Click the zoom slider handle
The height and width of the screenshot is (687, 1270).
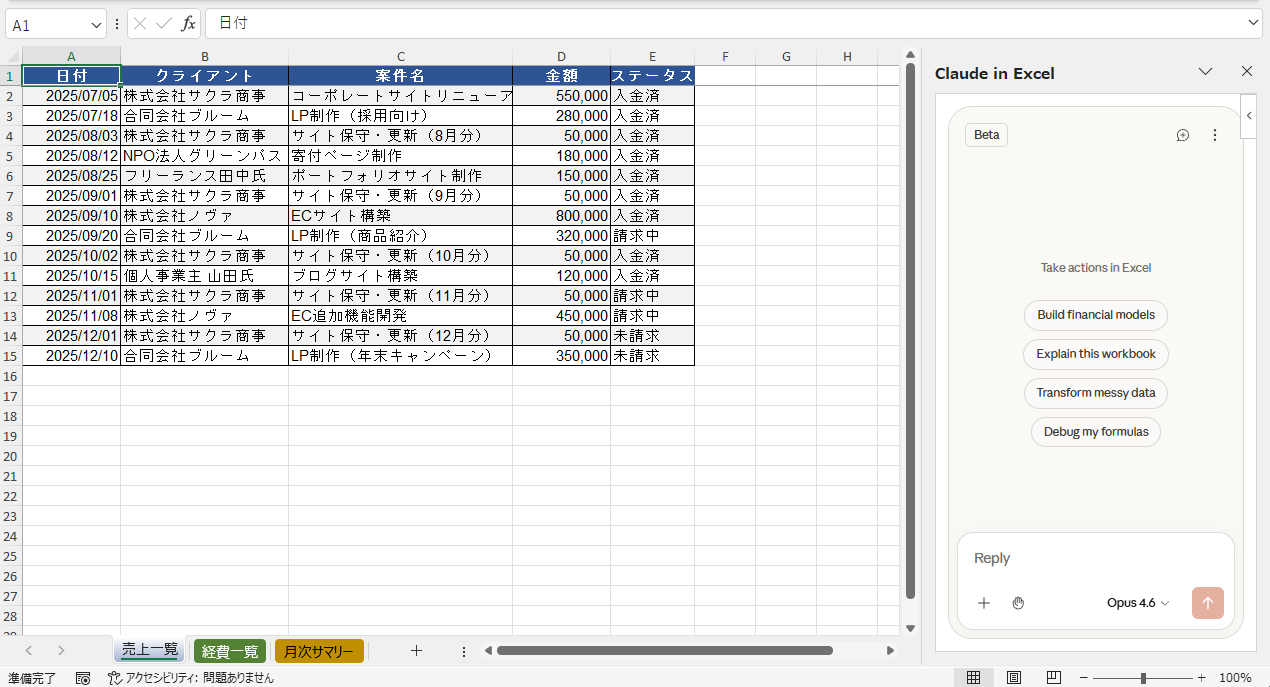point(1143,678)
